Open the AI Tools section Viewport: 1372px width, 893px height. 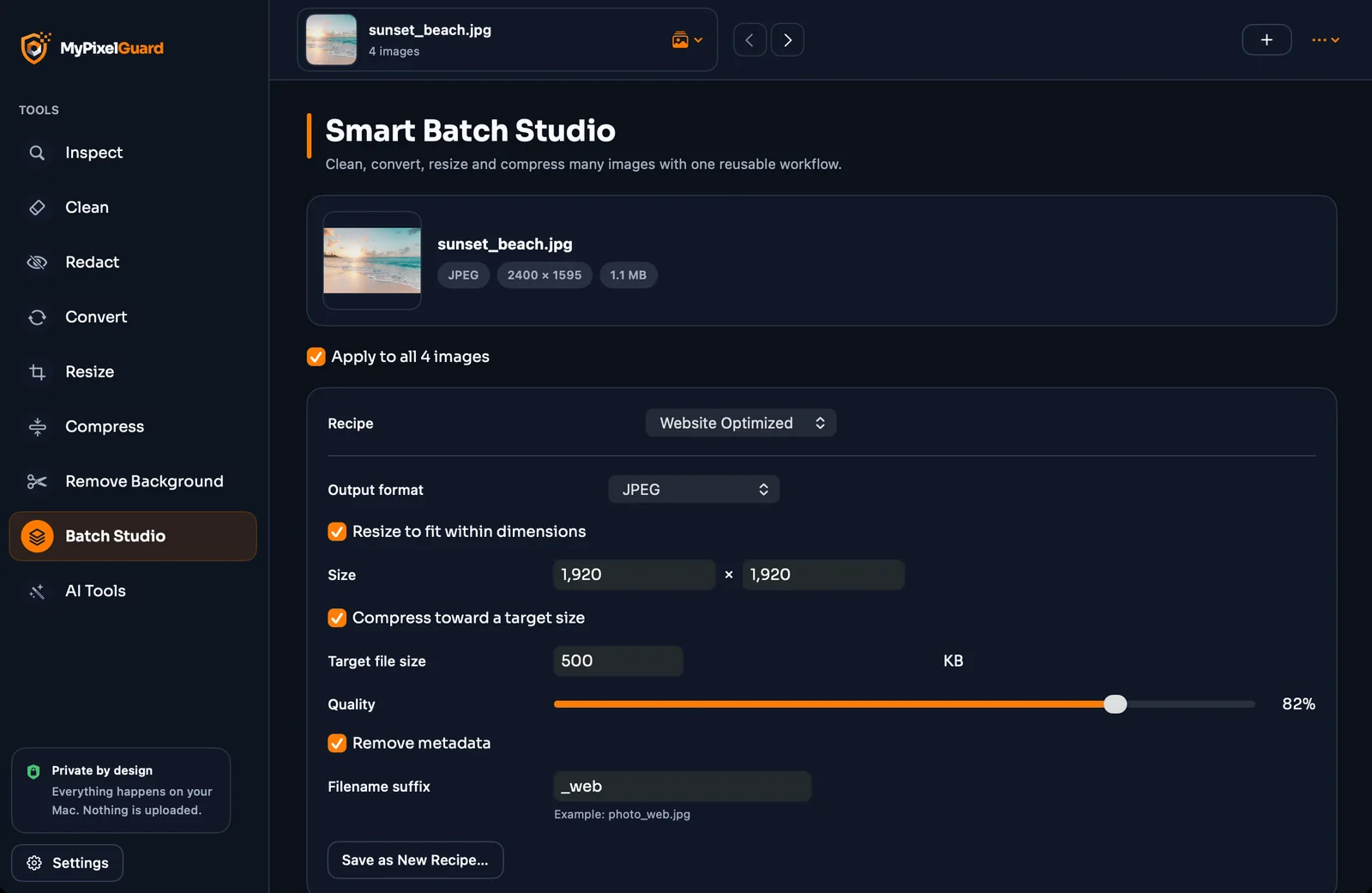click(x=133, y=592)
